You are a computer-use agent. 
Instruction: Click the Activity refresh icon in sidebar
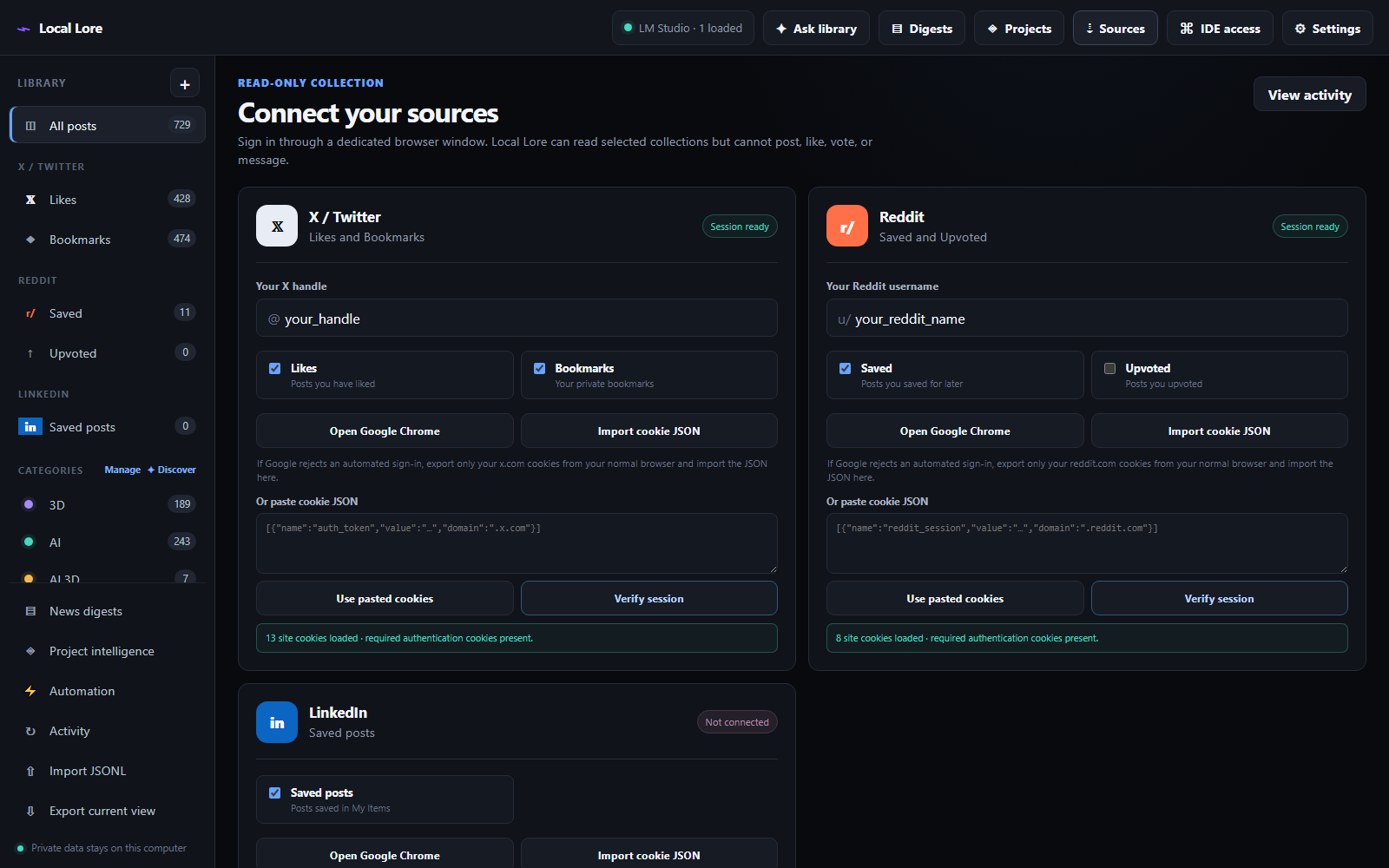tap(30, 731)
